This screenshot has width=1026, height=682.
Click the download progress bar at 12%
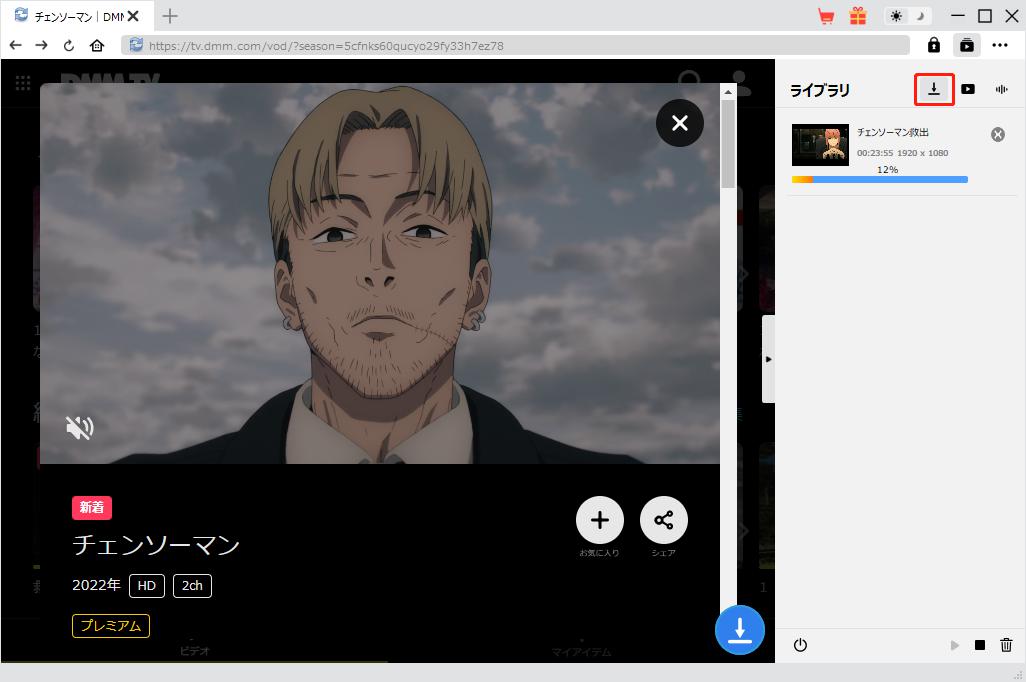pos(879,179)
